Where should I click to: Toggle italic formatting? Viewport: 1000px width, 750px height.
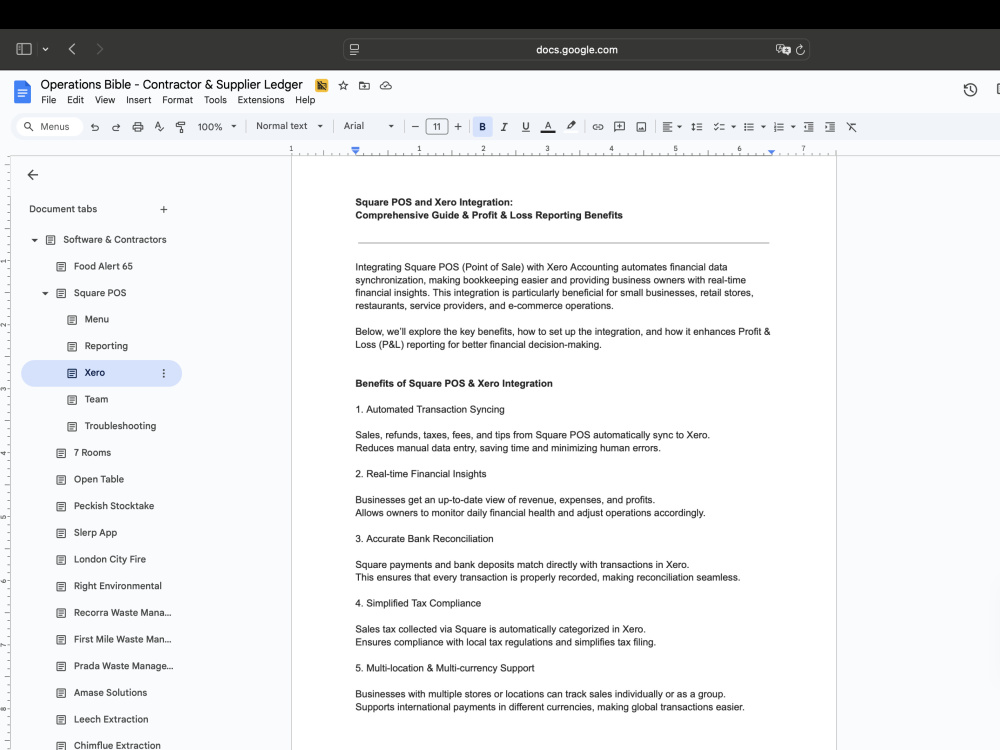504,127
